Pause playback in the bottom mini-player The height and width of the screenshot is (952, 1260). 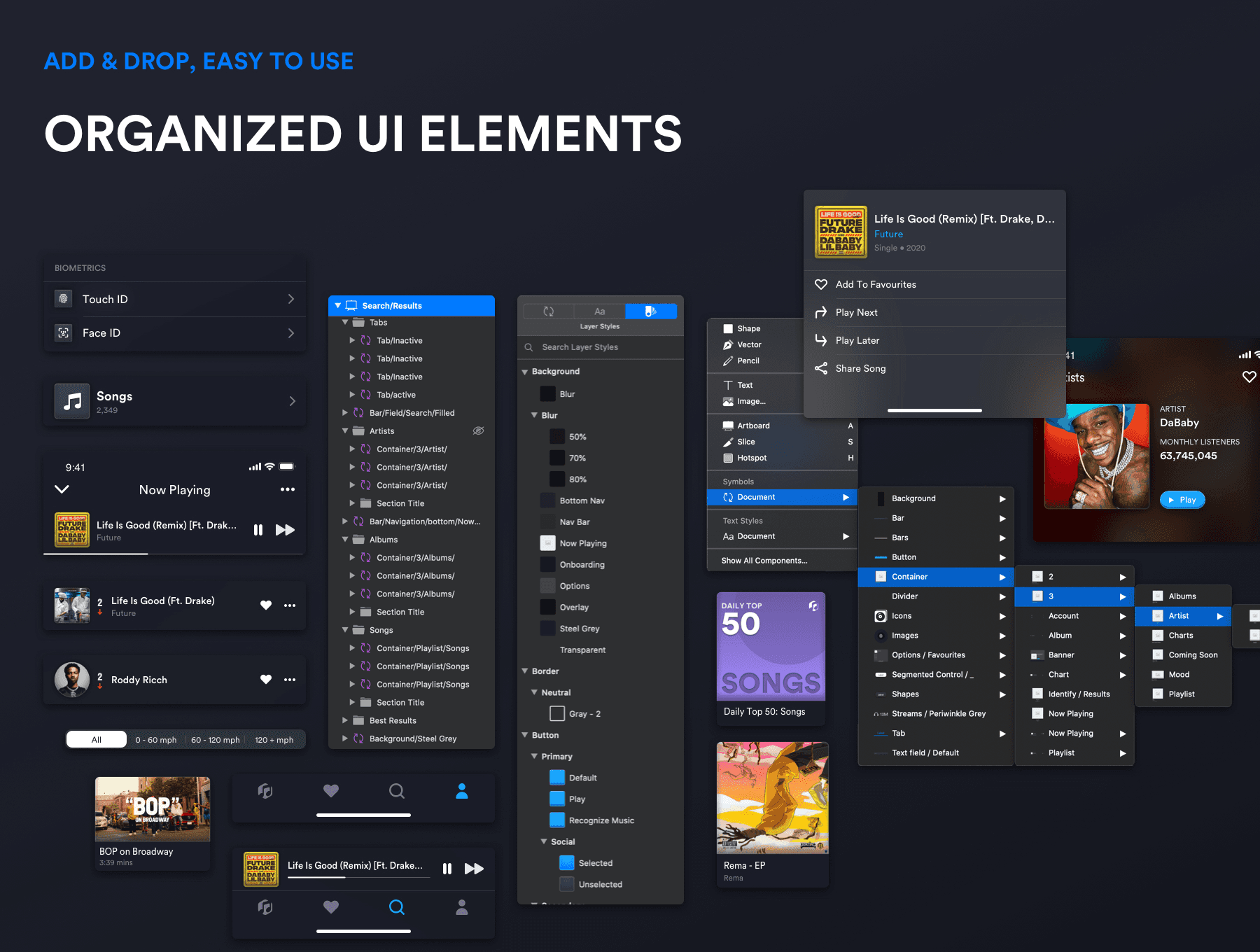[447, 869]
